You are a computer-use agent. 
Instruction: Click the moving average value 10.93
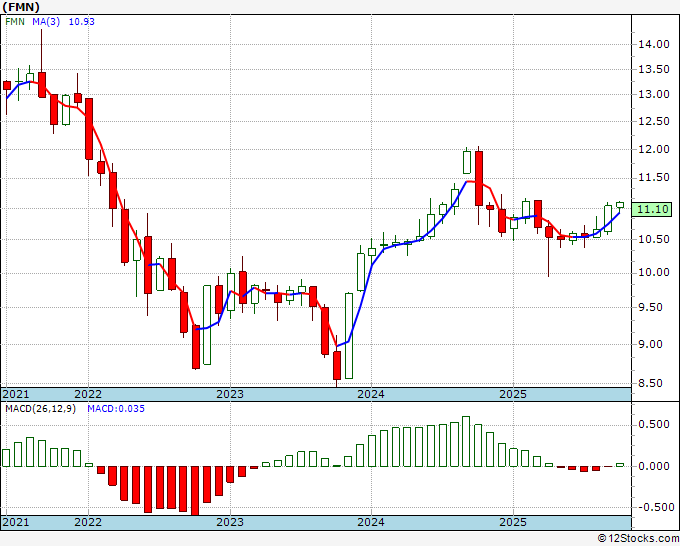[82, 22]
